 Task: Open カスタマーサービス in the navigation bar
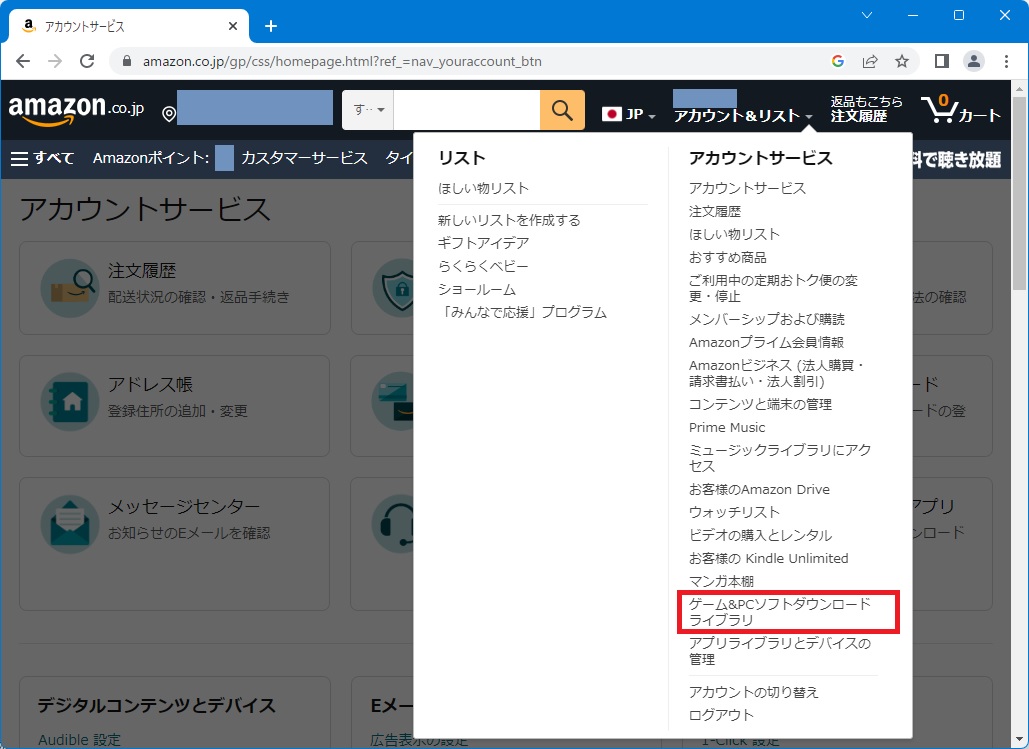304,158
